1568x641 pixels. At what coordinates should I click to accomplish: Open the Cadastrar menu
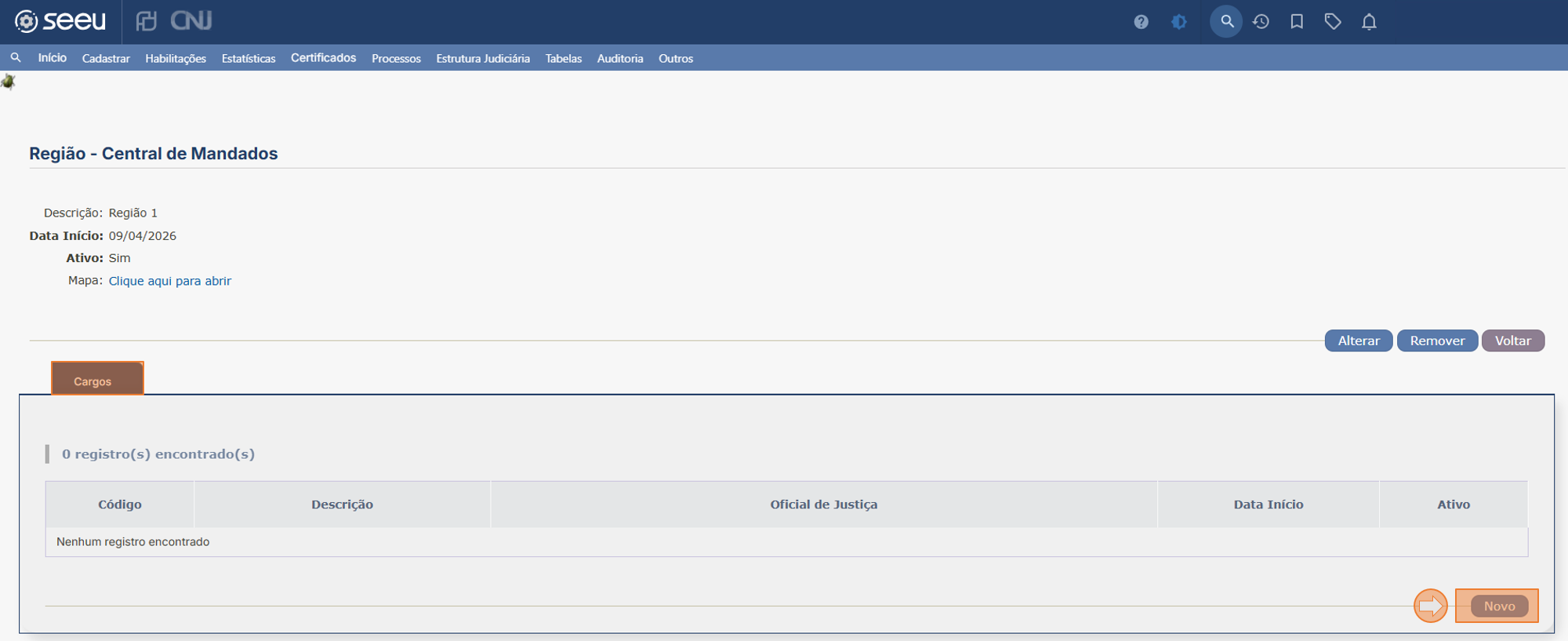pos(106,59)
